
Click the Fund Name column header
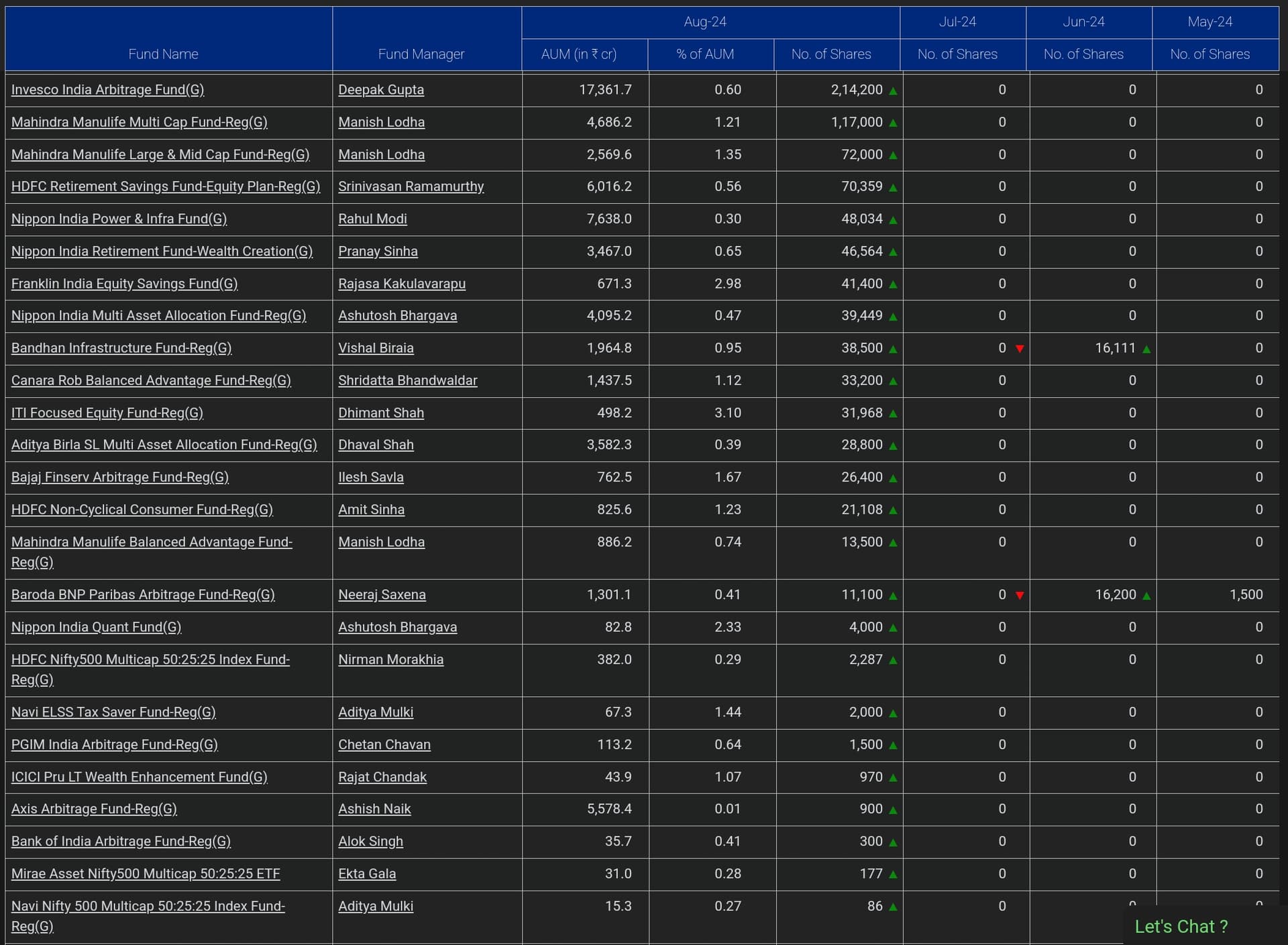point(163,54)
